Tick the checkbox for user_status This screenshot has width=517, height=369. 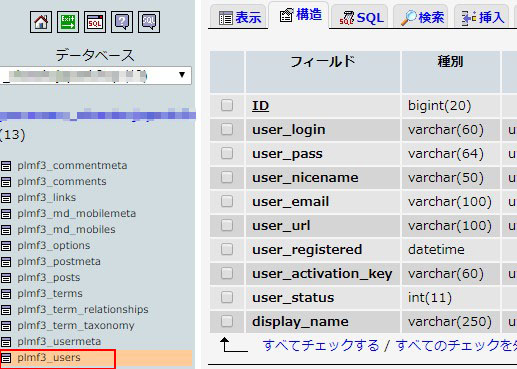(x=227, y=297)
